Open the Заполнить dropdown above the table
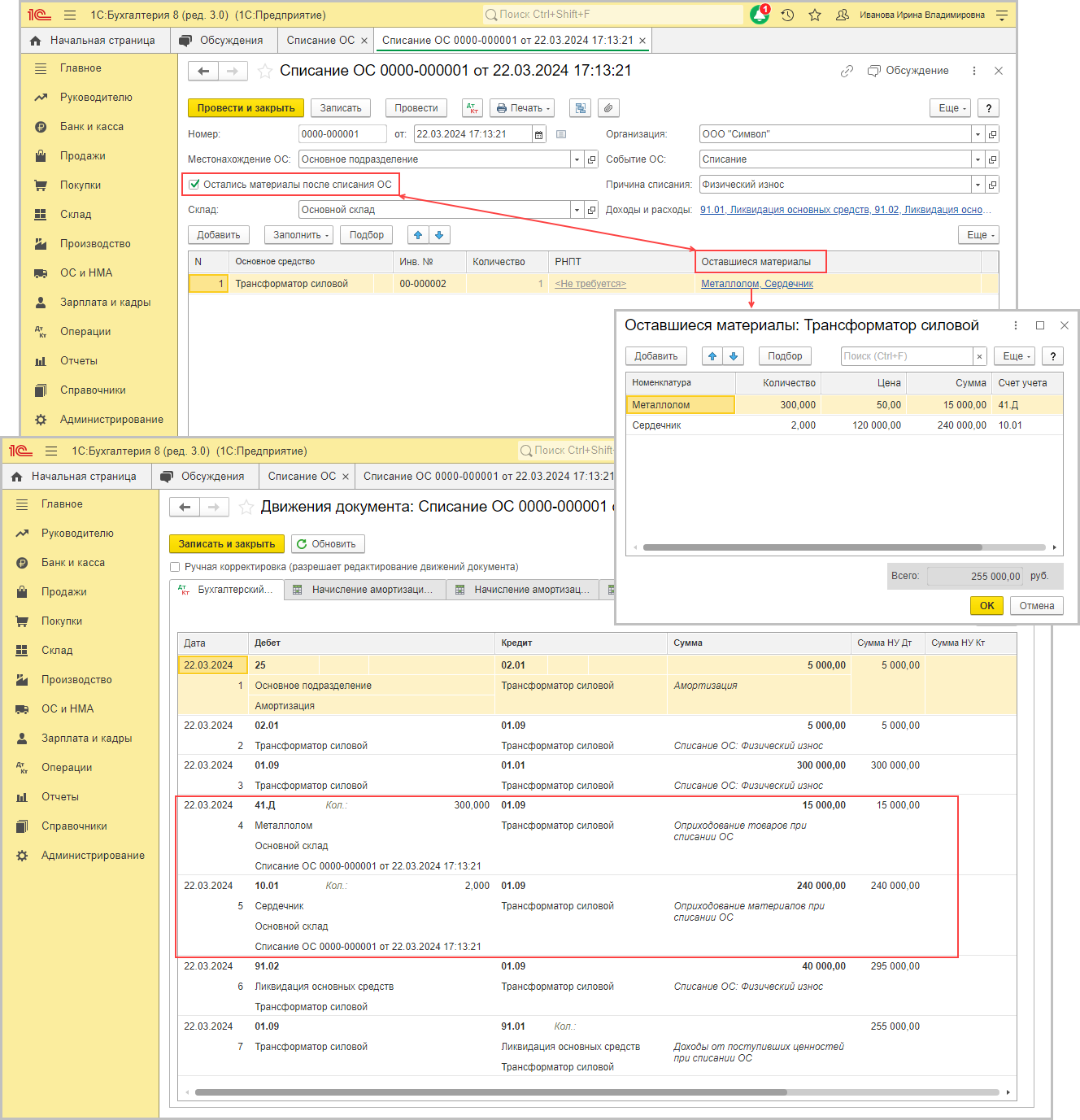Screen dimensions: 1080x1120 (301, 235)
